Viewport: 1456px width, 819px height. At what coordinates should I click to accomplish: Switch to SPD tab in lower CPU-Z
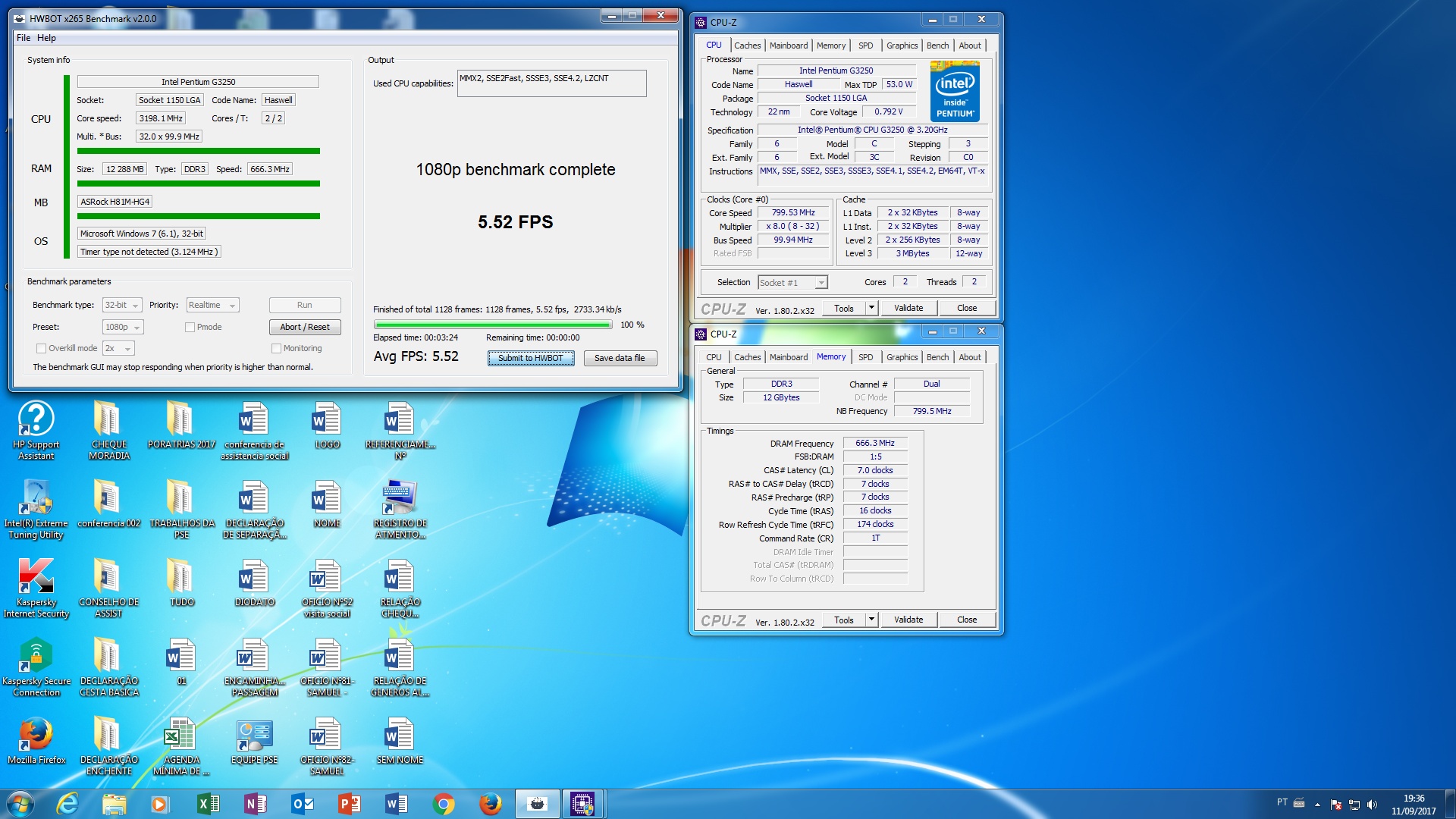[x=865, y=357]
